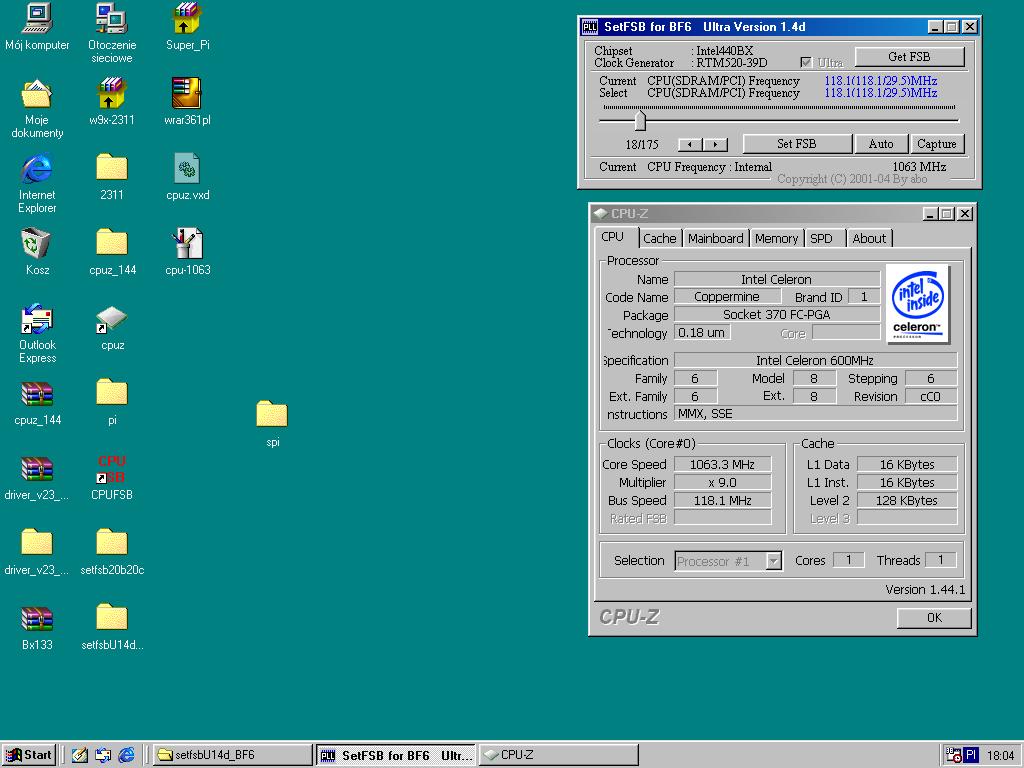The width and height of the screenshot is (1024, 768).
Task: Click the 18:04 system tray clock
Action: 1000,756
